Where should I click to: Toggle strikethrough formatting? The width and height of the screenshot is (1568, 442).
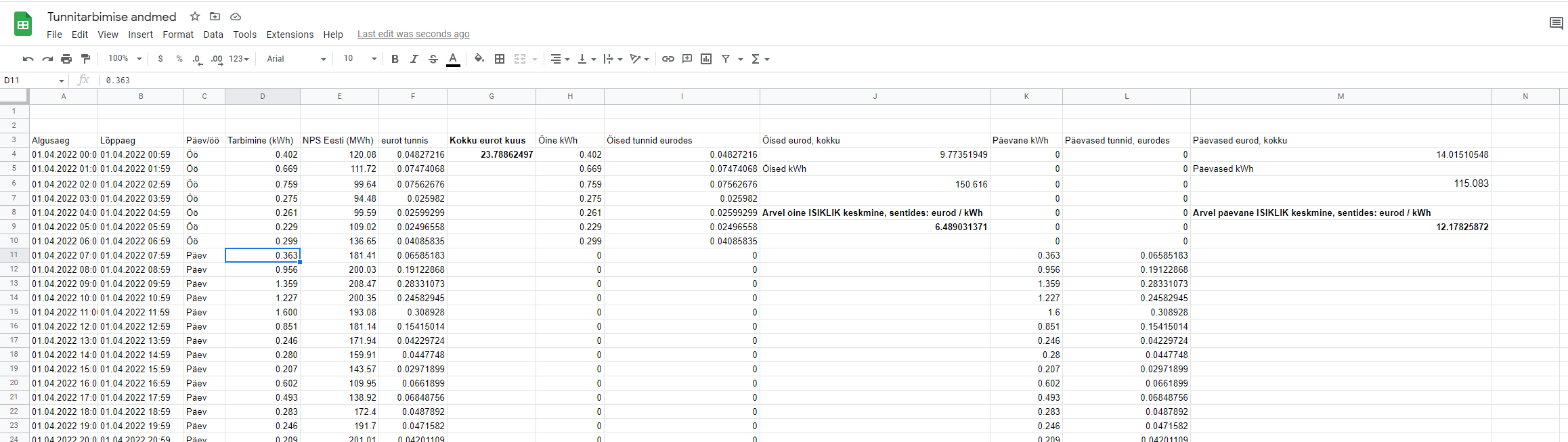tap(433, 59)
